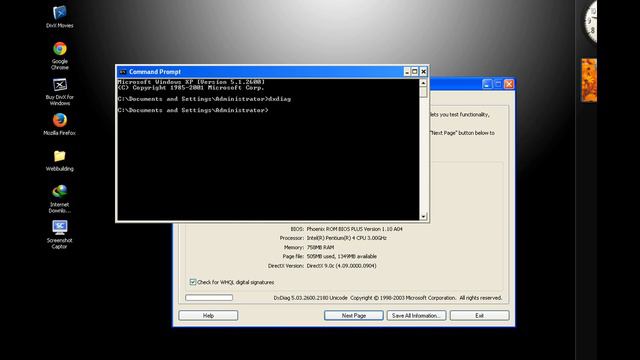This screenshot has height=360, width=640.
Task: Click the orange picture gadget thumbnail
Action: (x=589, y=80)
